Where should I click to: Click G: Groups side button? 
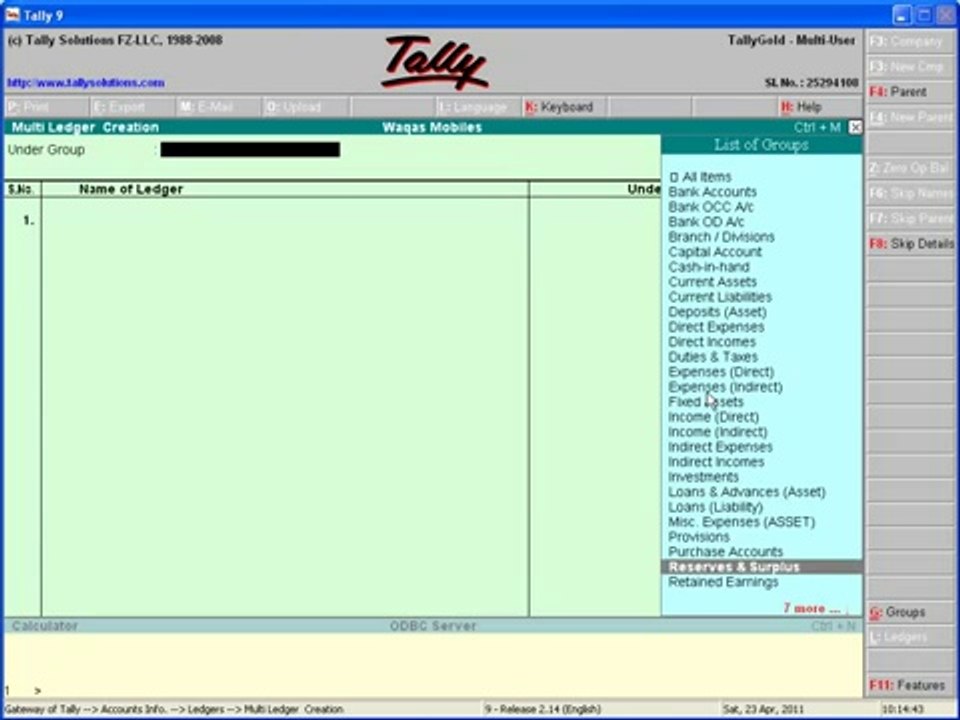(911, 612)
